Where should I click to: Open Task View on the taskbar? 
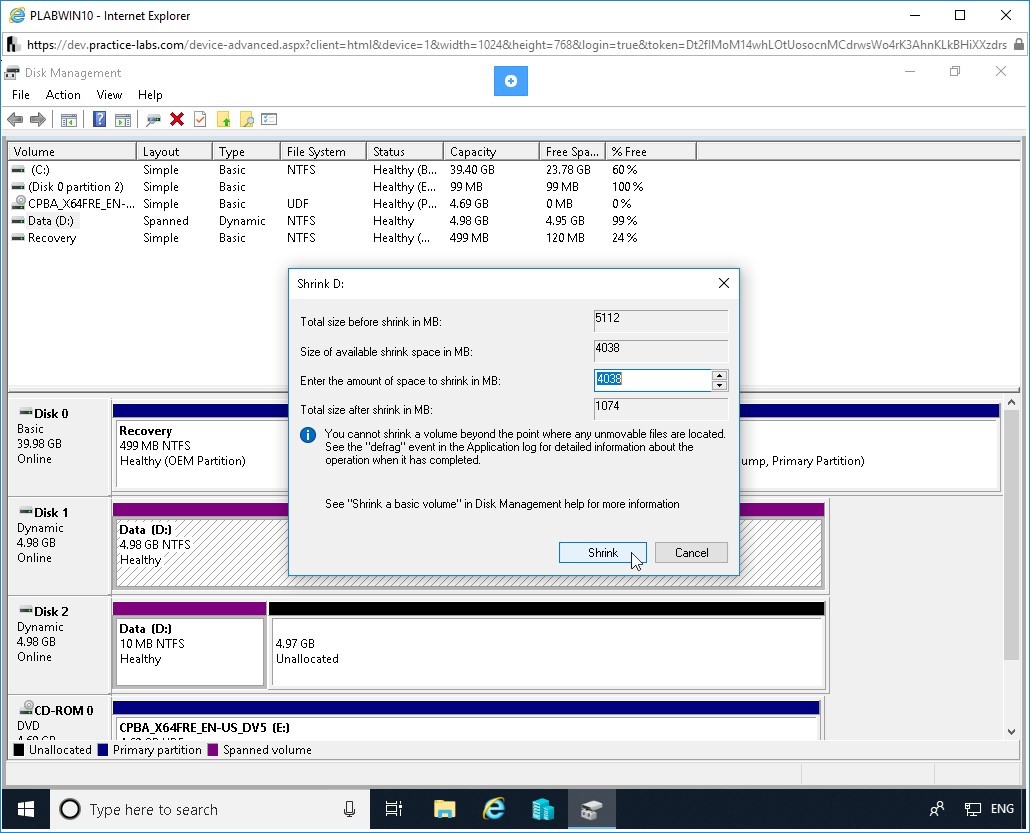[393, 809]
